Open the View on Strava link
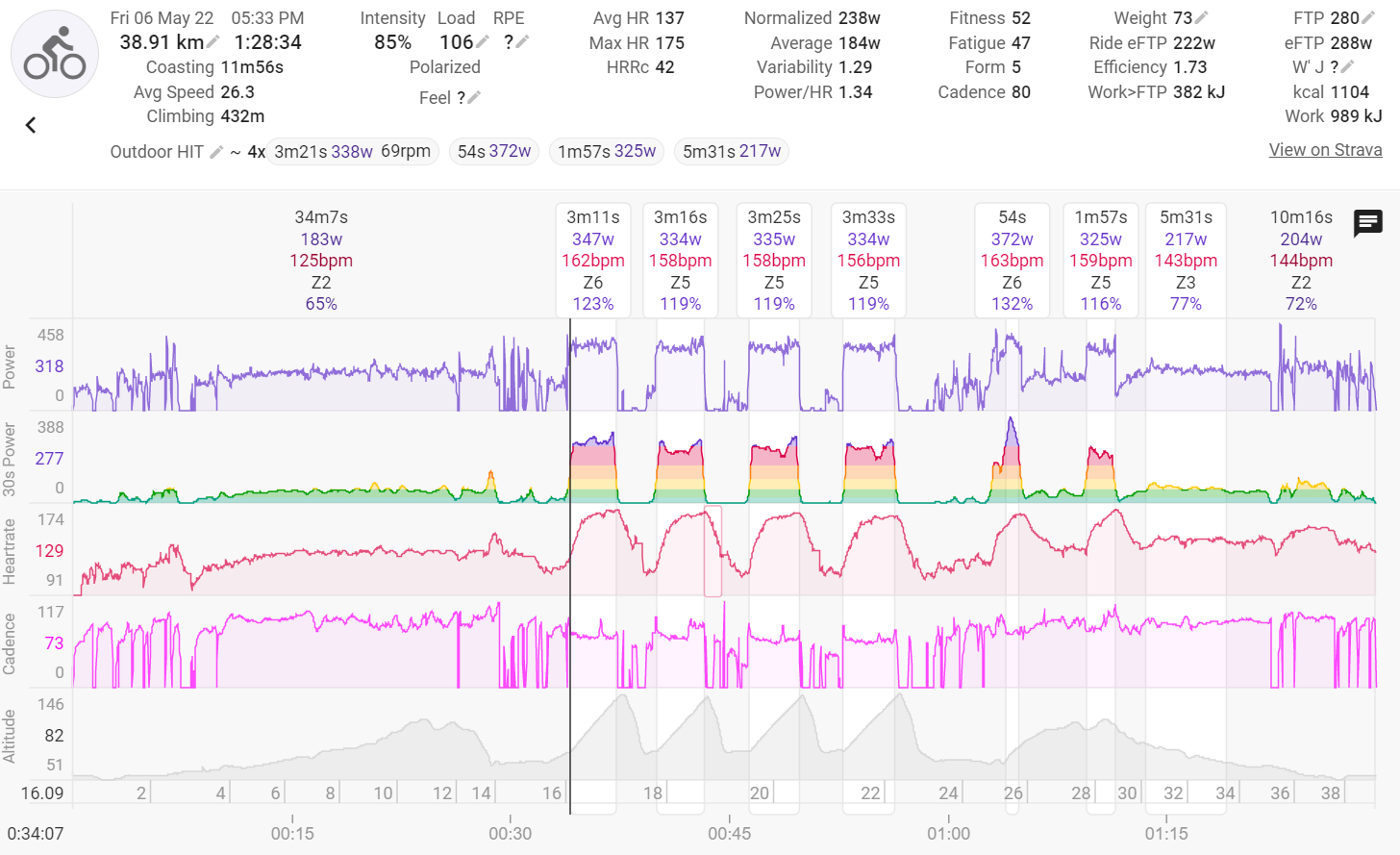The image size is (1400, 855). (1325, 150)
